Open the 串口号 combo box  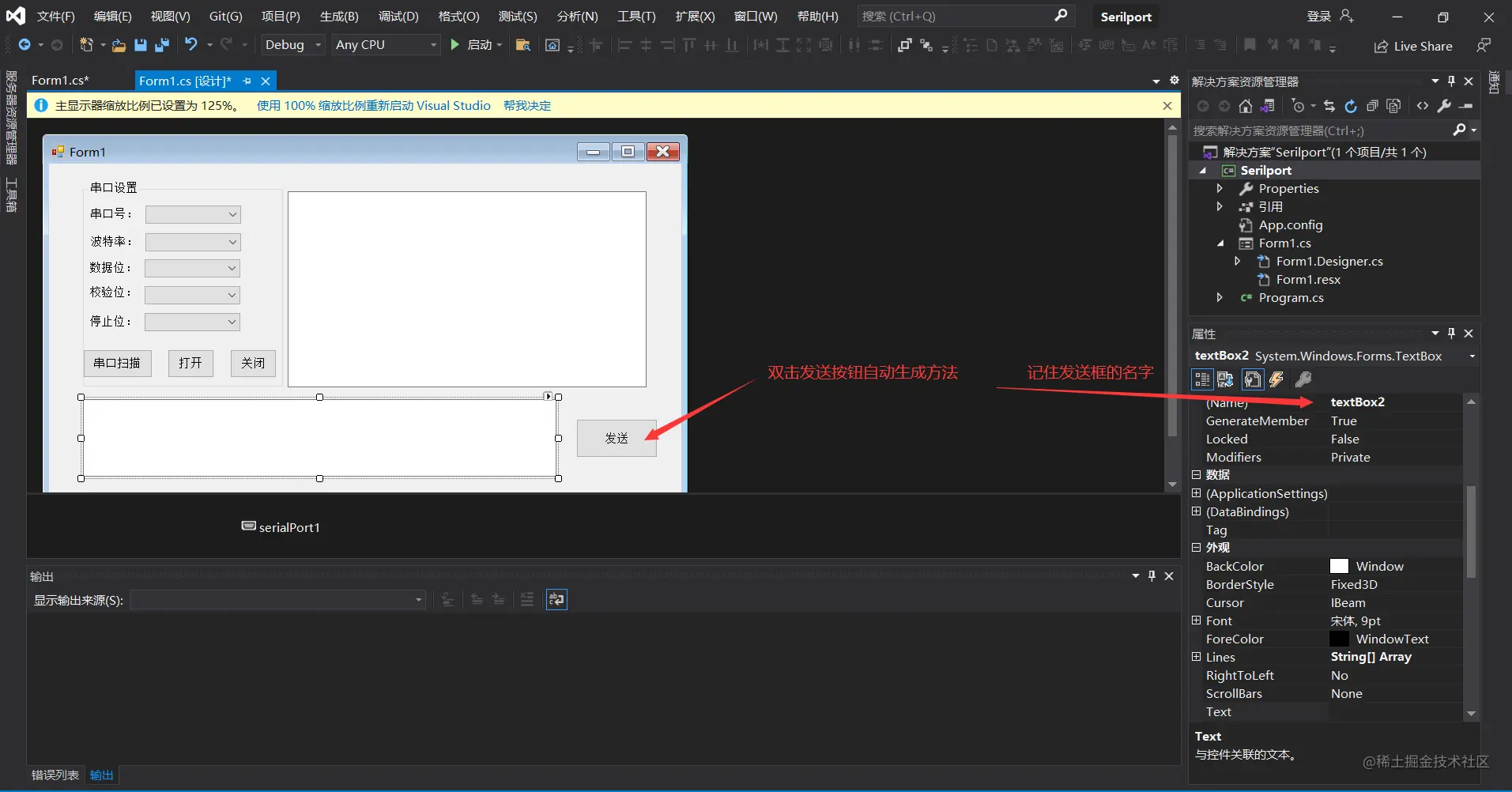(193, 214)
